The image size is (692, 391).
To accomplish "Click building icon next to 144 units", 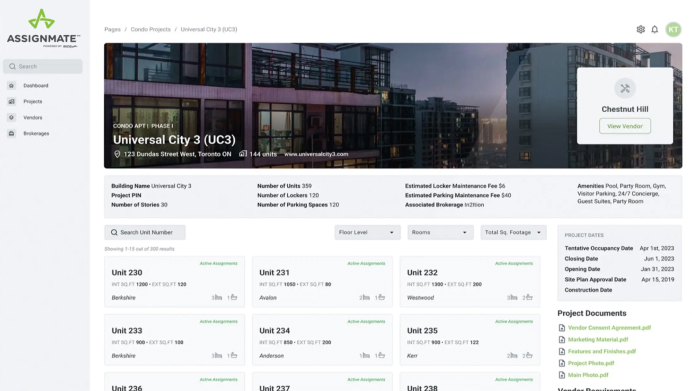I will (x=243, y=154).
